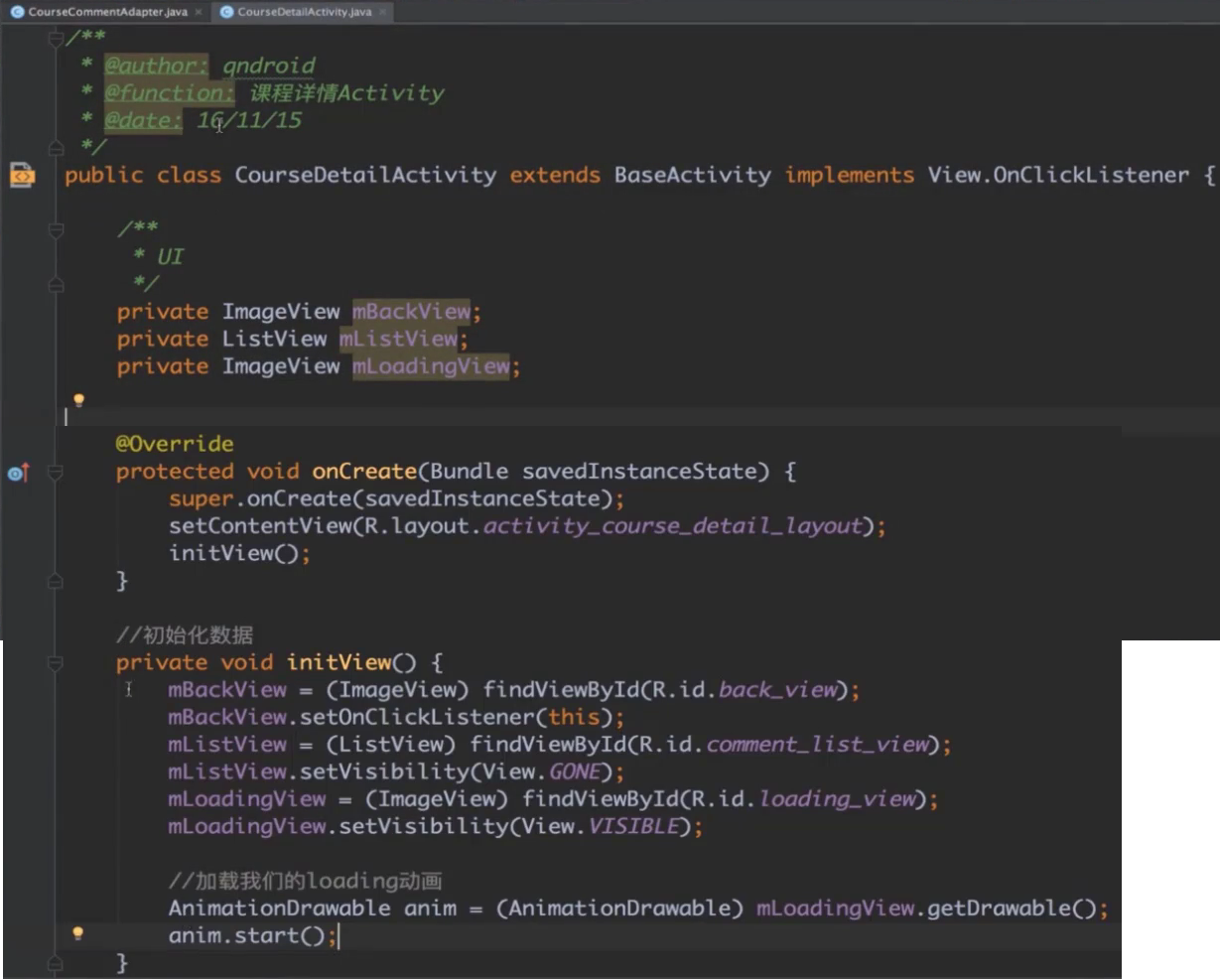Fold the initView method body

click(56, 663)
